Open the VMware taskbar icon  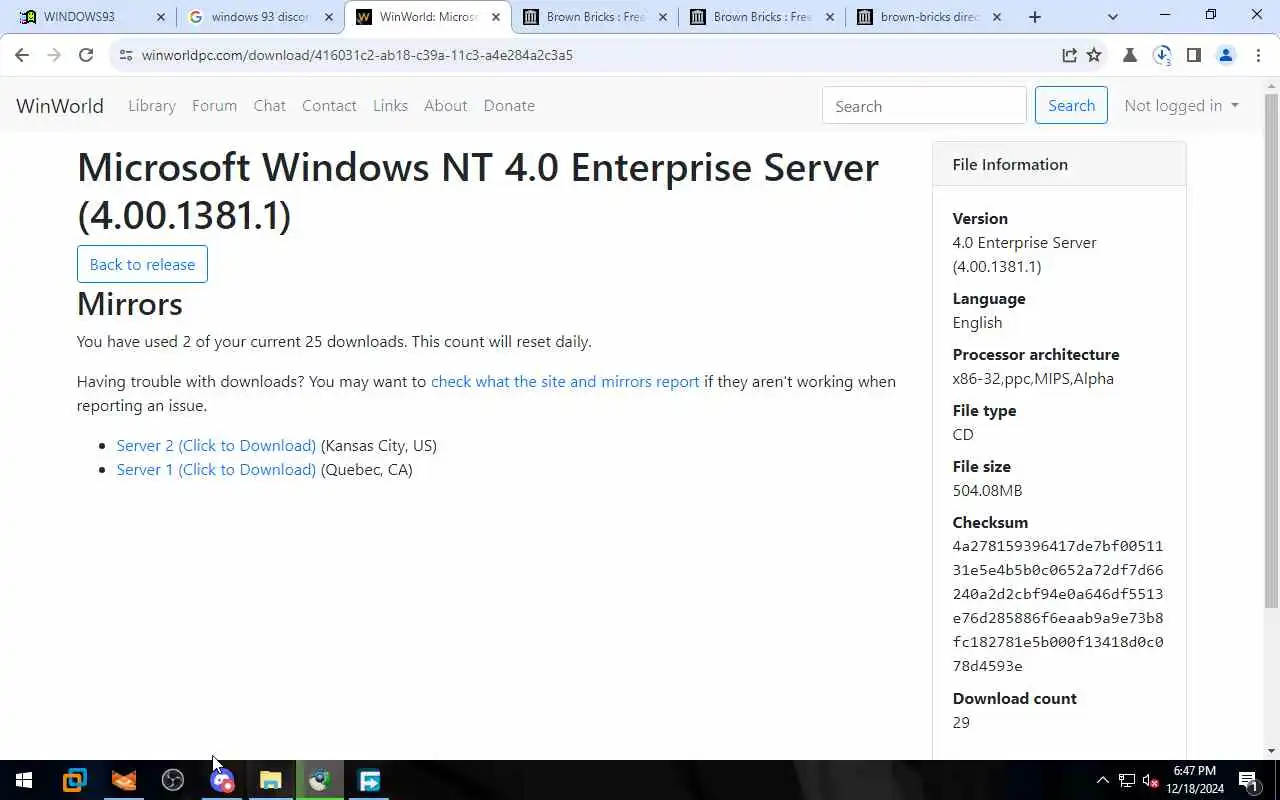[75, 780]
